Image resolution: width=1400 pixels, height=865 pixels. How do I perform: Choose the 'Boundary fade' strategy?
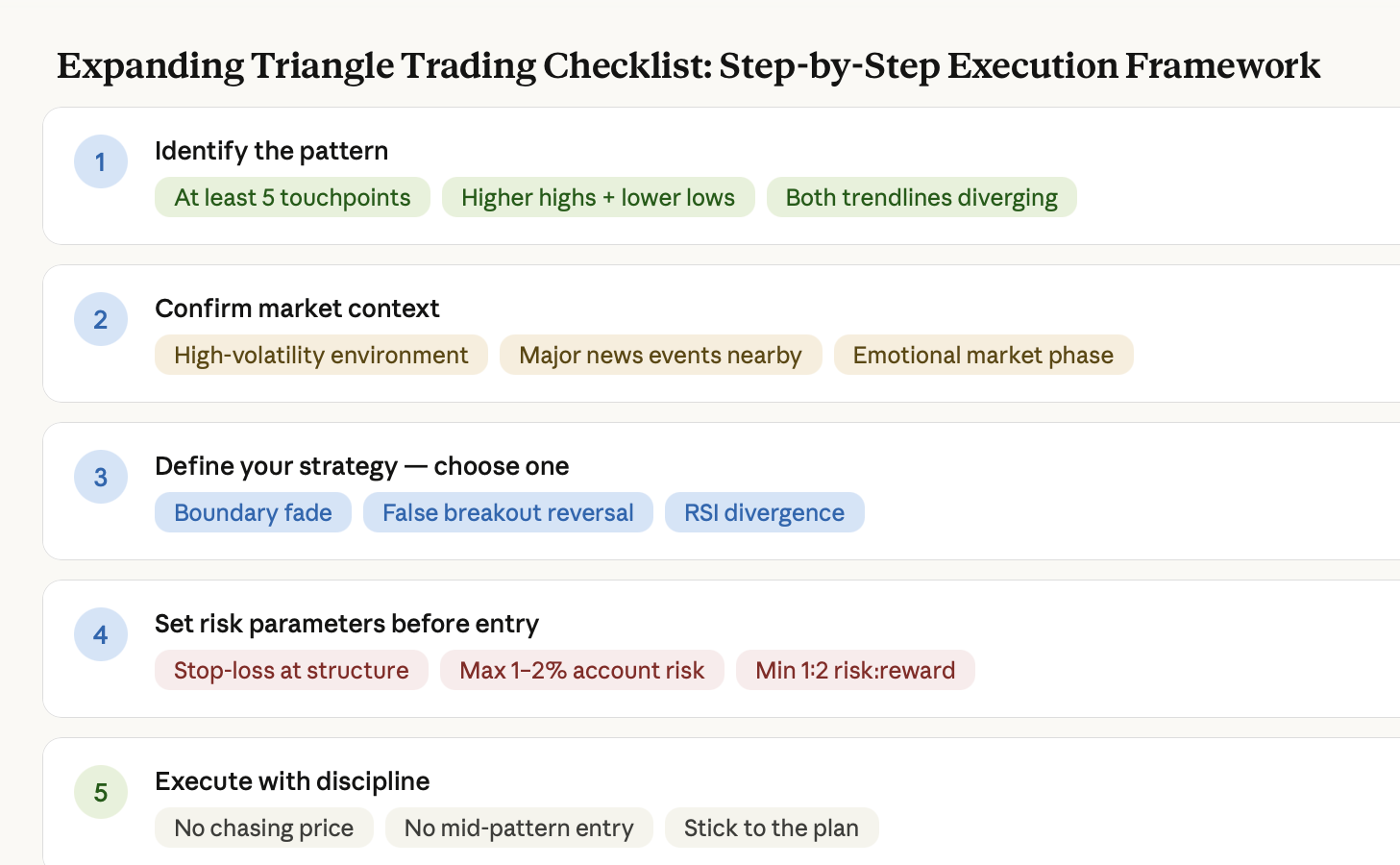(x=253, y=512)
